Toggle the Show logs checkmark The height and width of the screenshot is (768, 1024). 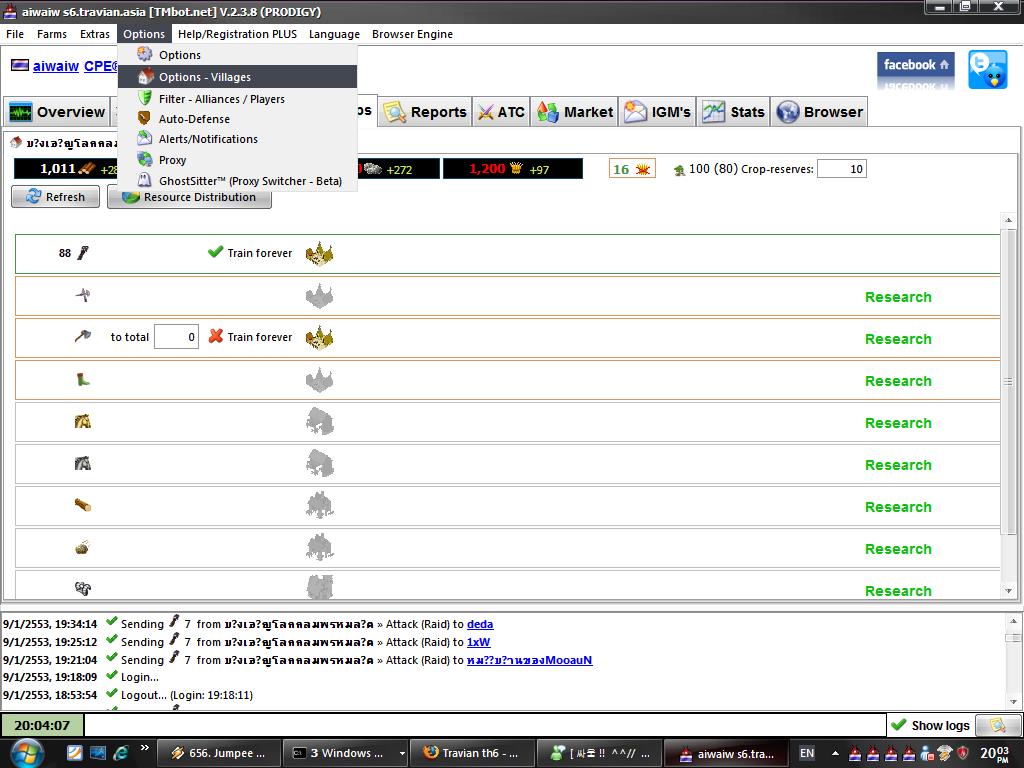coord(899,725)
